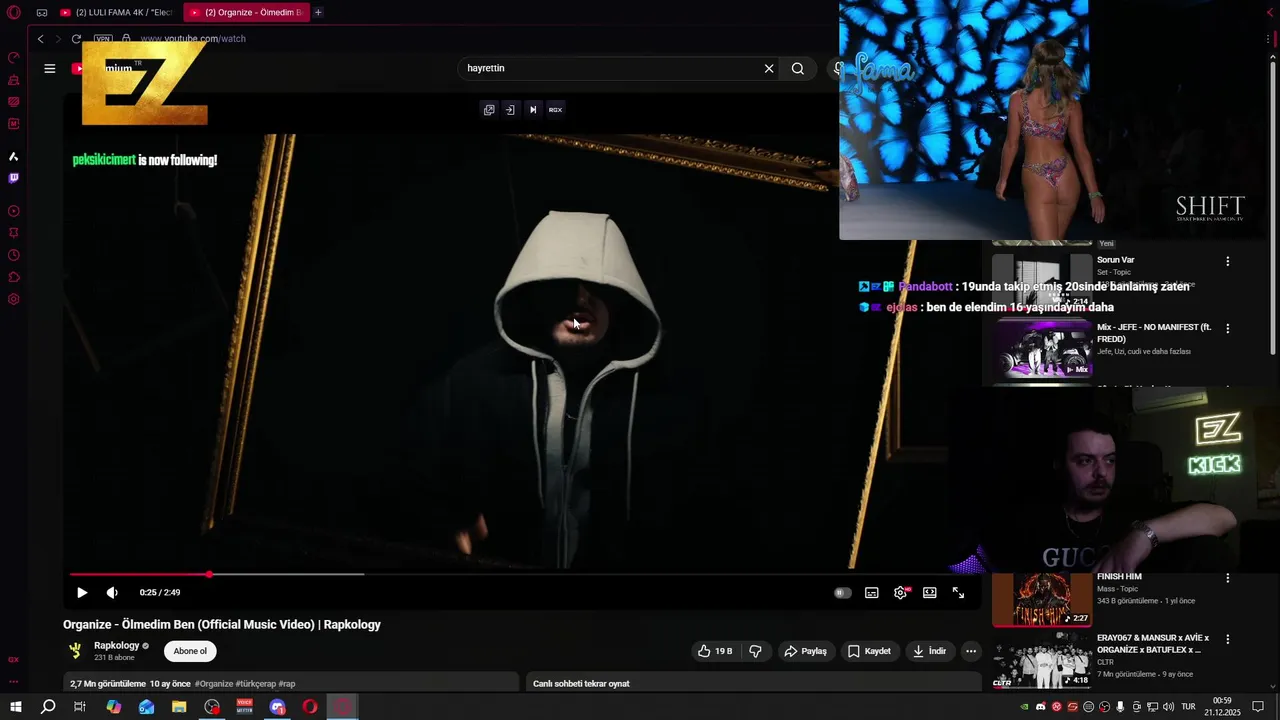Open options for Sorun Var video
This screenshot has width=1280, height=720.
[x=1228, y=261]
